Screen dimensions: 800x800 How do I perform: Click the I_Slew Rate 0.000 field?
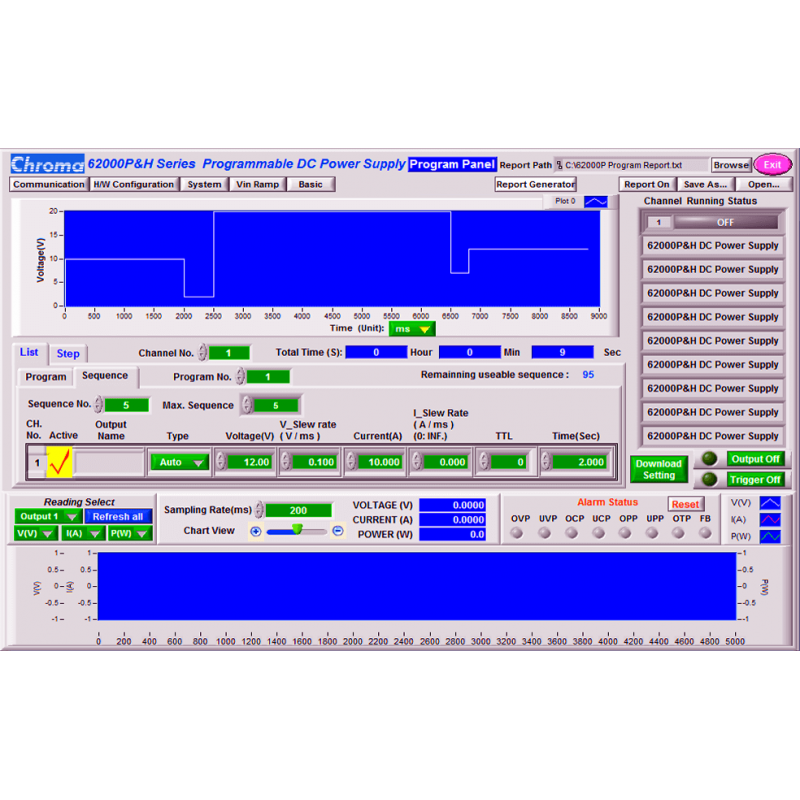(445, 462)
